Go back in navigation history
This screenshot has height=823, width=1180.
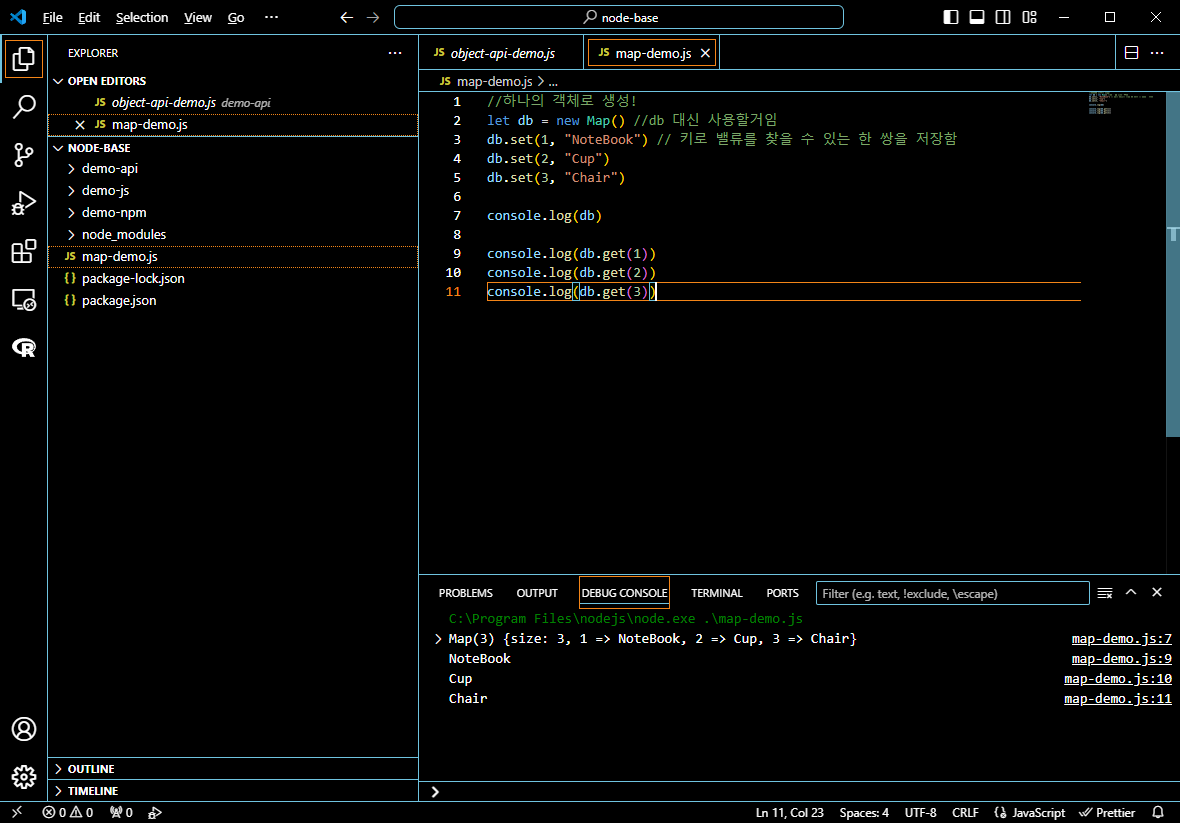346,17
